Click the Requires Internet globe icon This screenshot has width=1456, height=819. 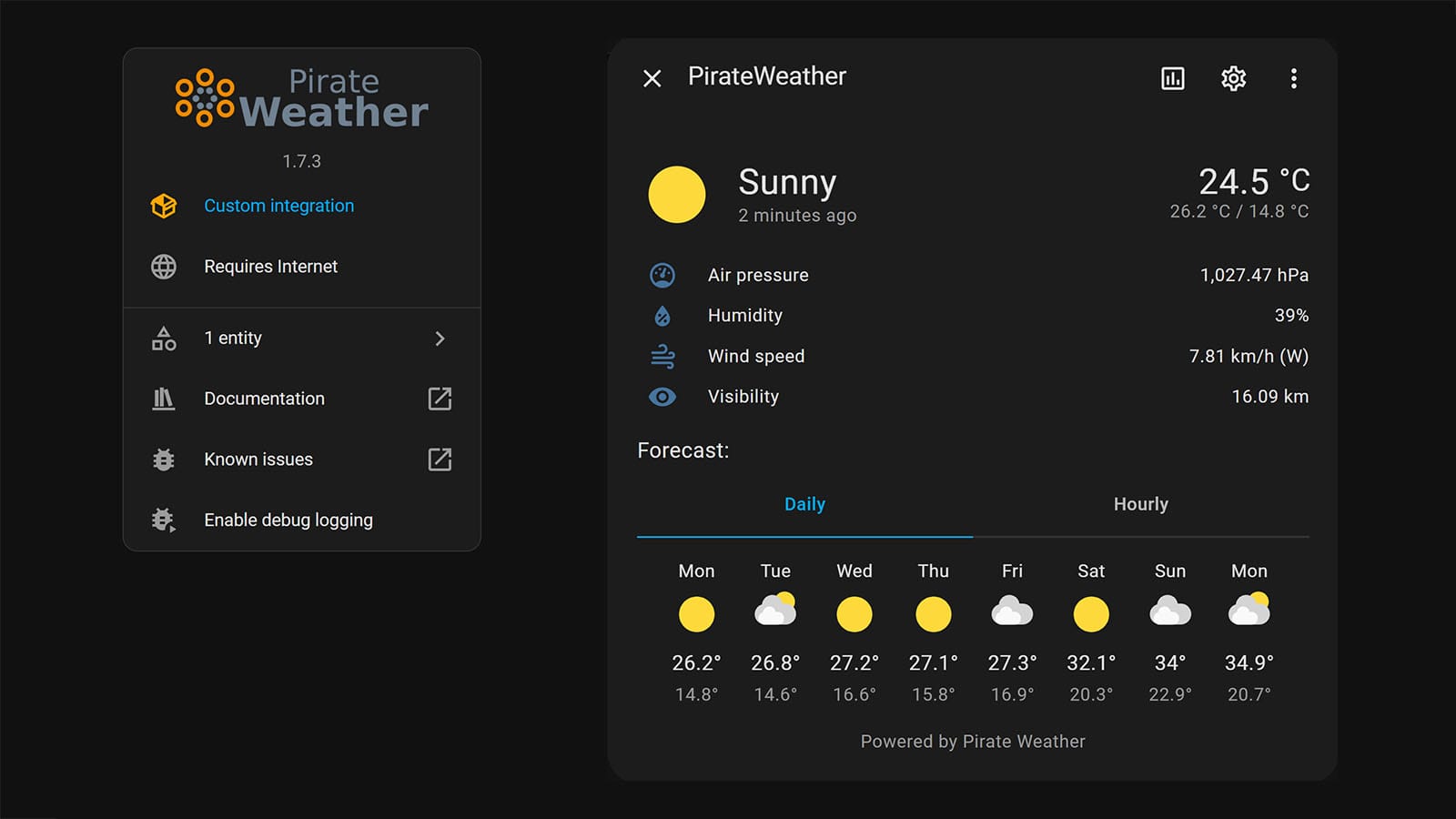click(x=164, y=267)
